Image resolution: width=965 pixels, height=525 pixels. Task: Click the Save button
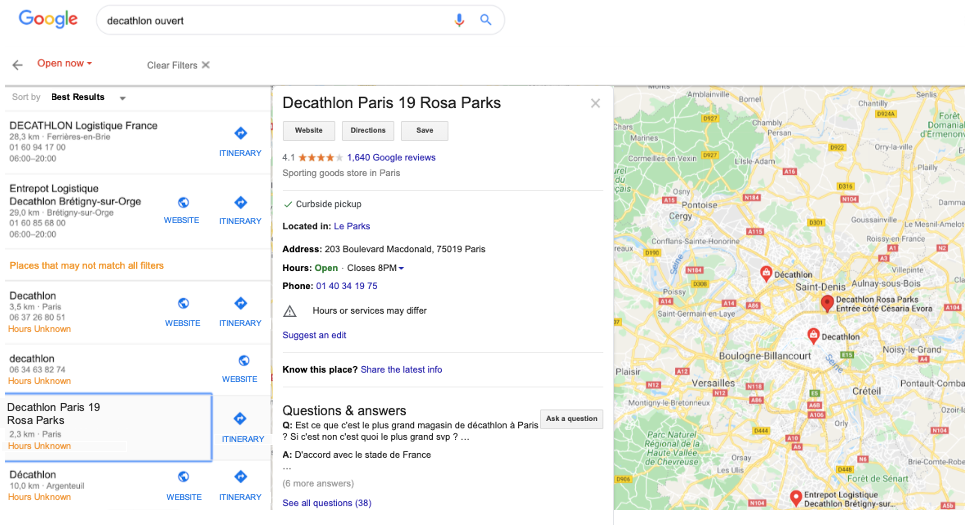pyautogui.click(x=425, y=130)
